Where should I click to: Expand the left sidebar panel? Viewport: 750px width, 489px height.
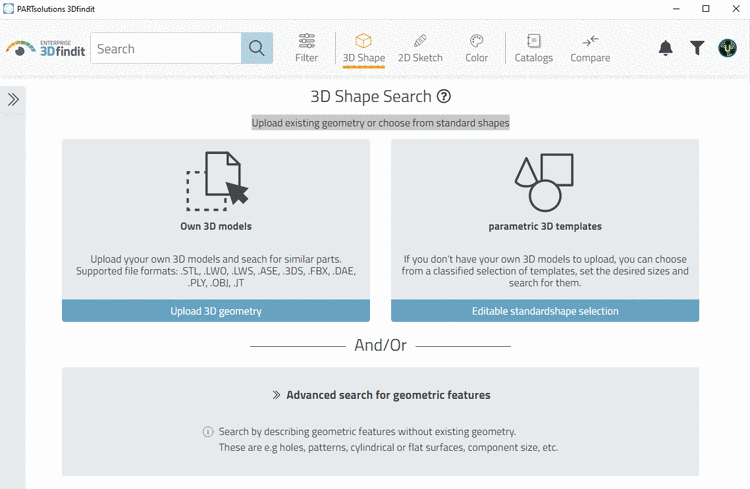pyautogui.click(x=13, y=99)
